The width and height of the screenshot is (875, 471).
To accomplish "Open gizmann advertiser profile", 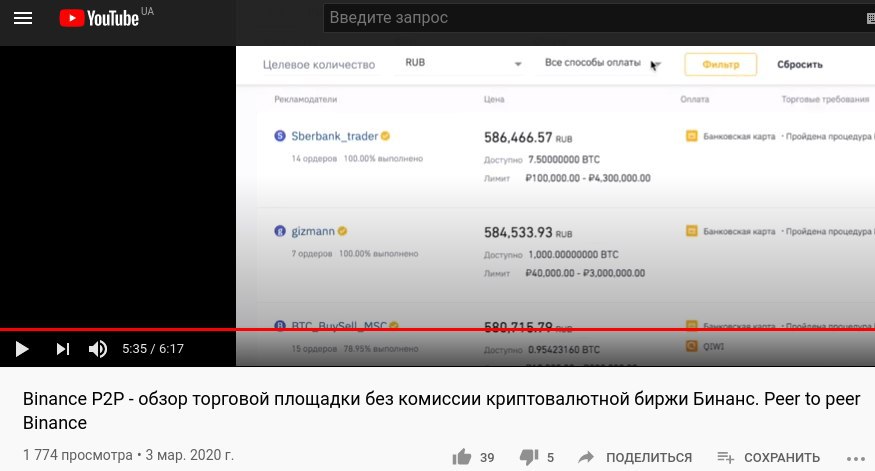I will pyautogui.click(x=312, y=231).
